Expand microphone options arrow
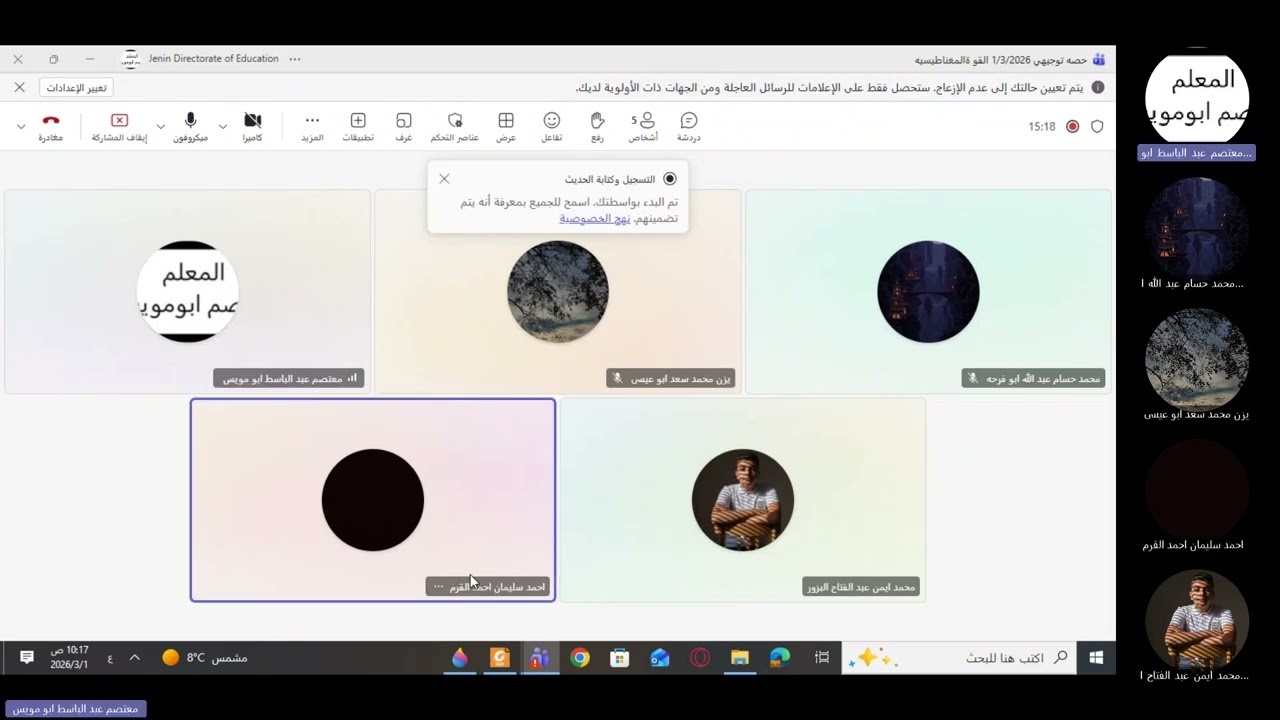Screen dimensions: 1280x720 pos(160,127)
